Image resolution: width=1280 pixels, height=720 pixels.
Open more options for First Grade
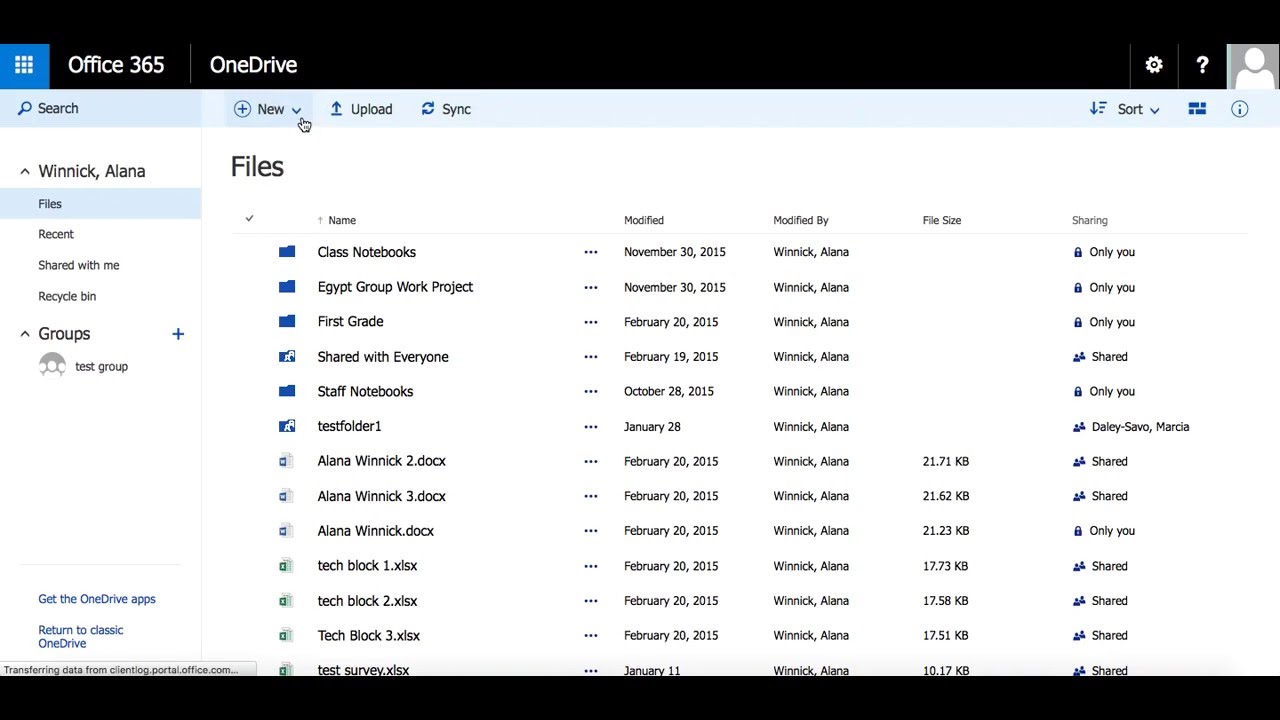(591, 322)
